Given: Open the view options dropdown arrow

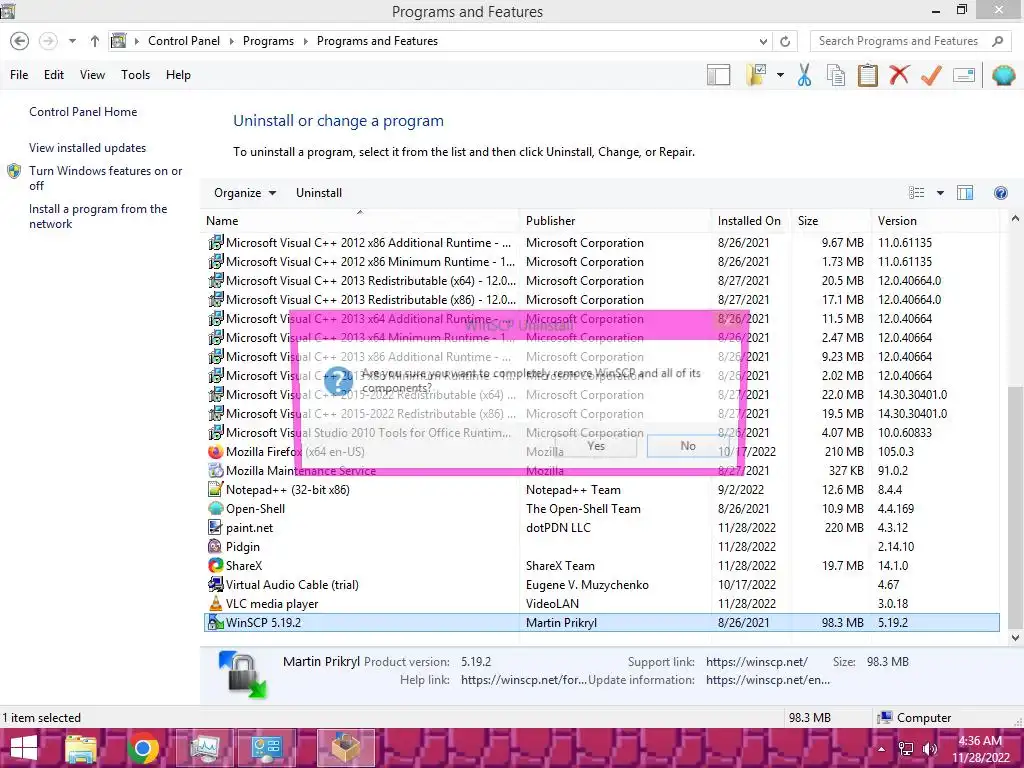Looking at the screenshot, I should [x=940, y=193].
